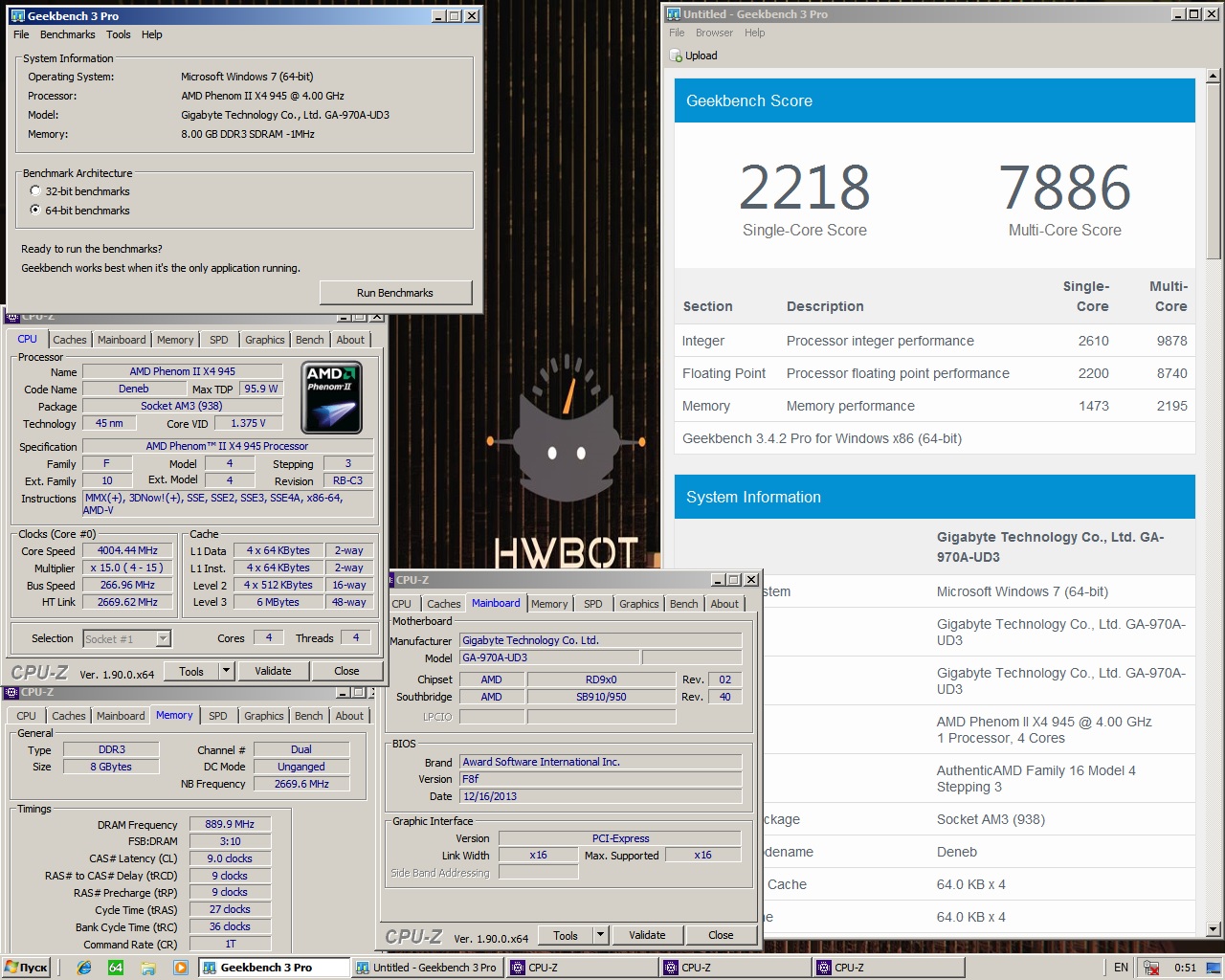Click Close in CPU-Z Mainboard window
This screenshot has width=1225, height=980.
(721, 935)
